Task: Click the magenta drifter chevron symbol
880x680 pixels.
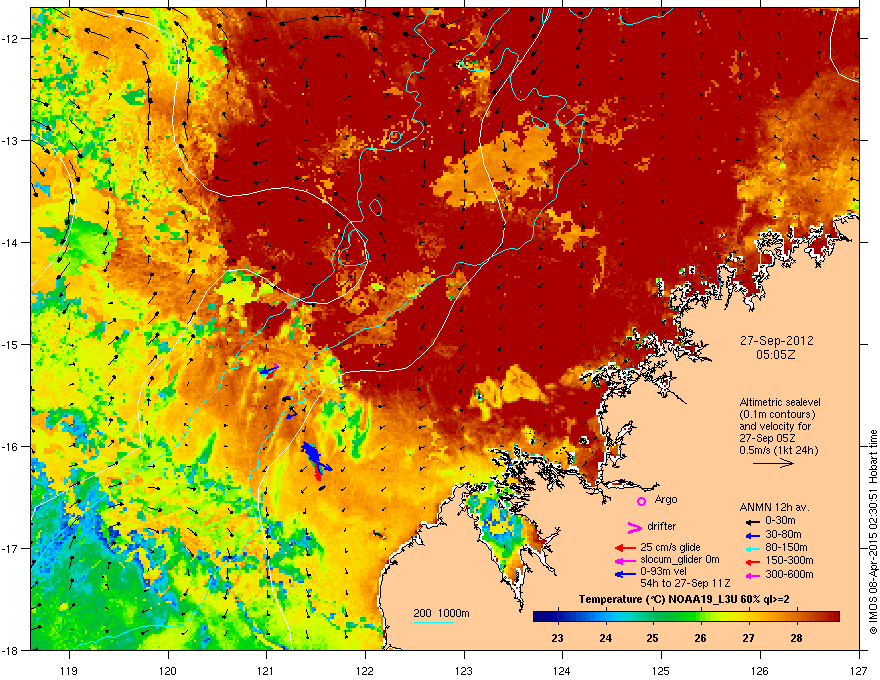Action: [634, 527]
